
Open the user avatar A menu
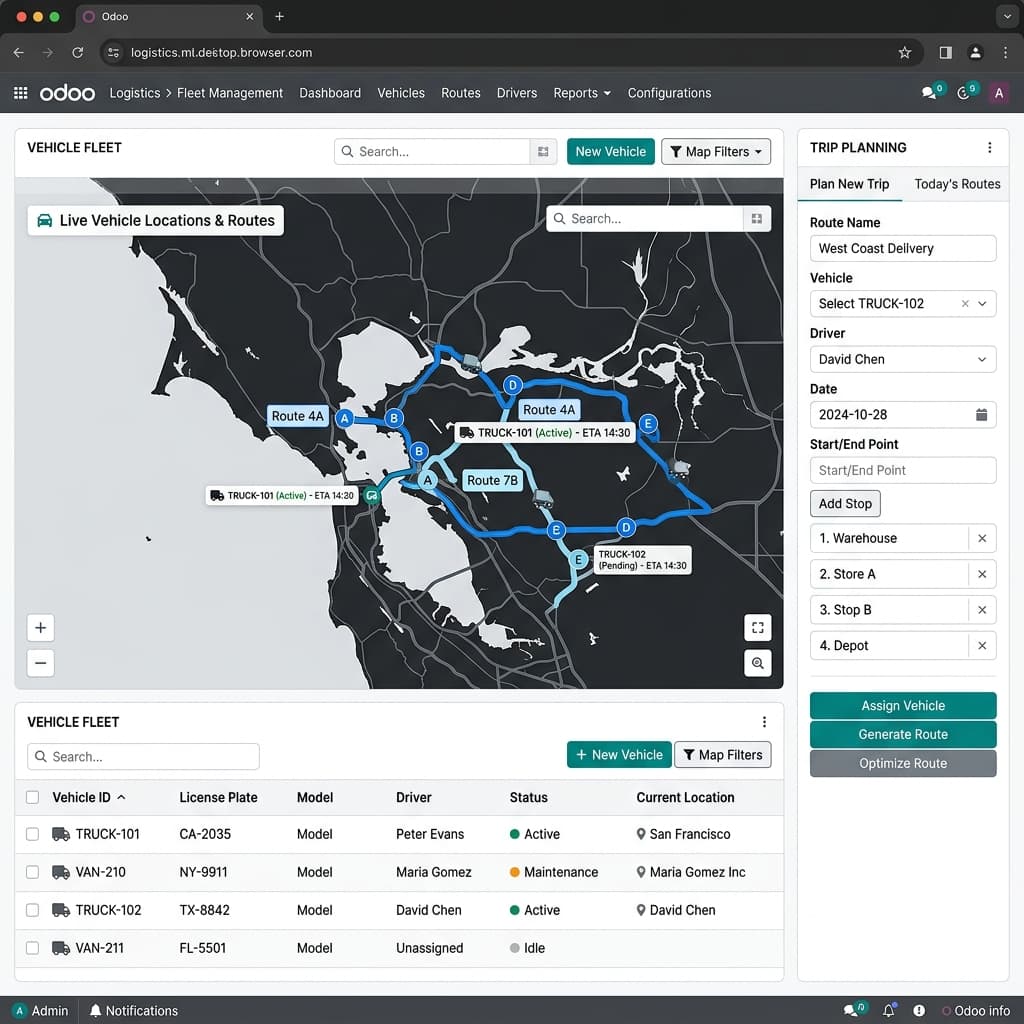[998, 93]
